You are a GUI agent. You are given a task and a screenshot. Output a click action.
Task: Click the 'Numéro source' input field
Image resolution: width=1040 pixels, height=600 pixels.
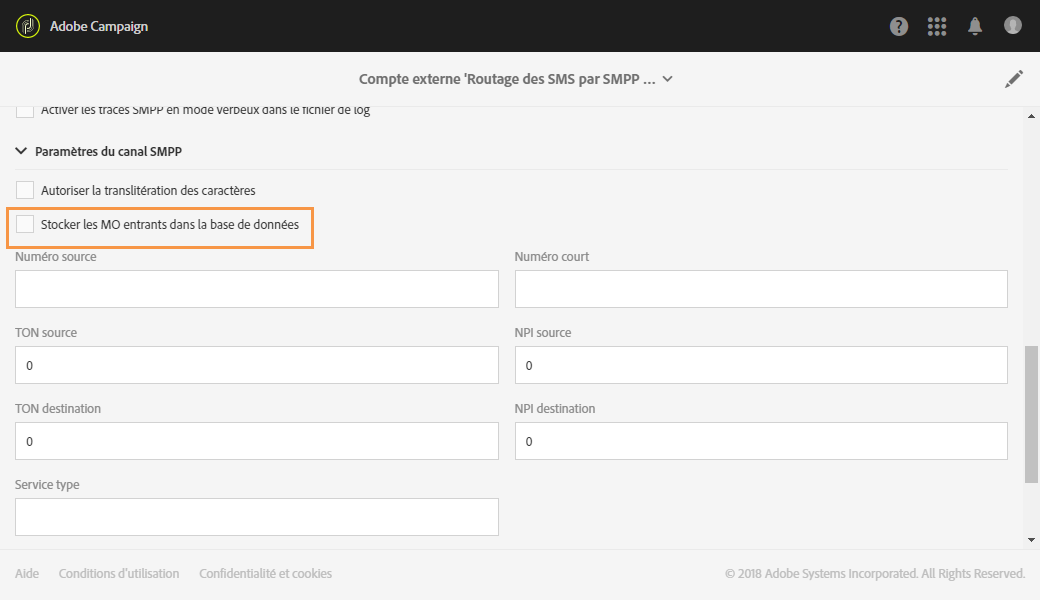point(257,289)
